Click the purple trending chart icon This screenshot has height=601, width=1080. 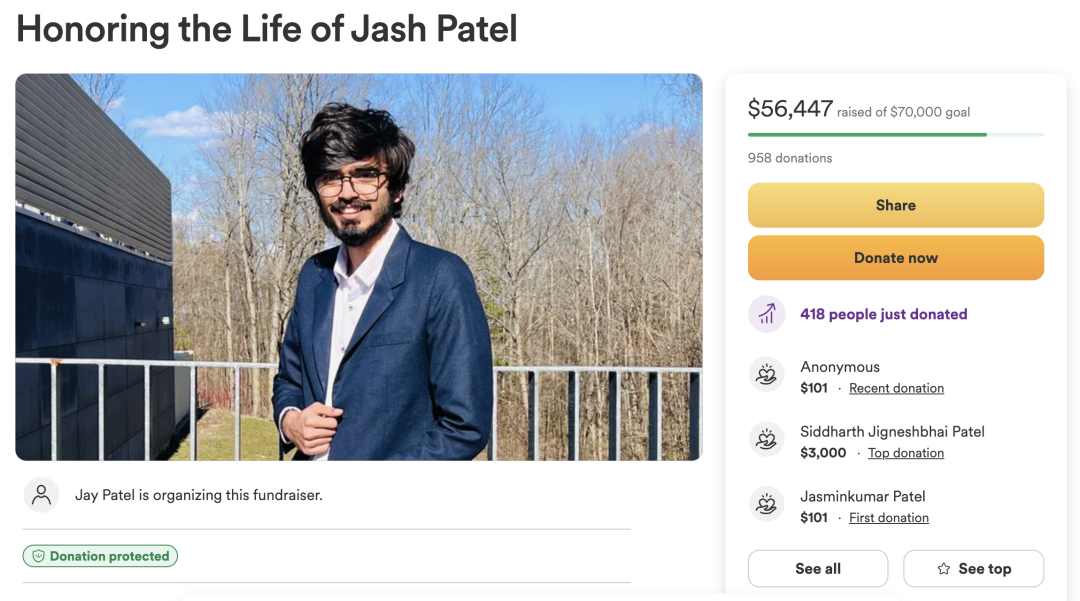tap(767, 315)
